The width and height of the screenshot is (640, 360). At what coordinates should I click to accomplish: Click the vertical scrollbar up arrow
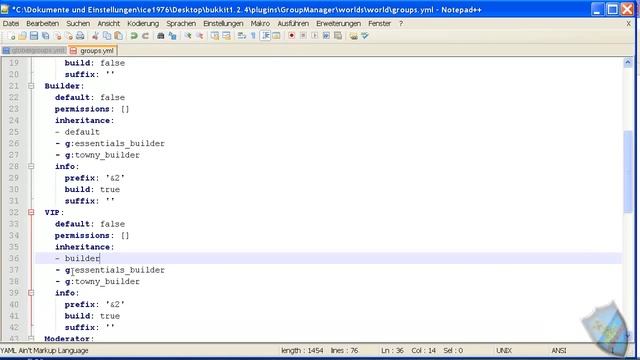(628, 62)
